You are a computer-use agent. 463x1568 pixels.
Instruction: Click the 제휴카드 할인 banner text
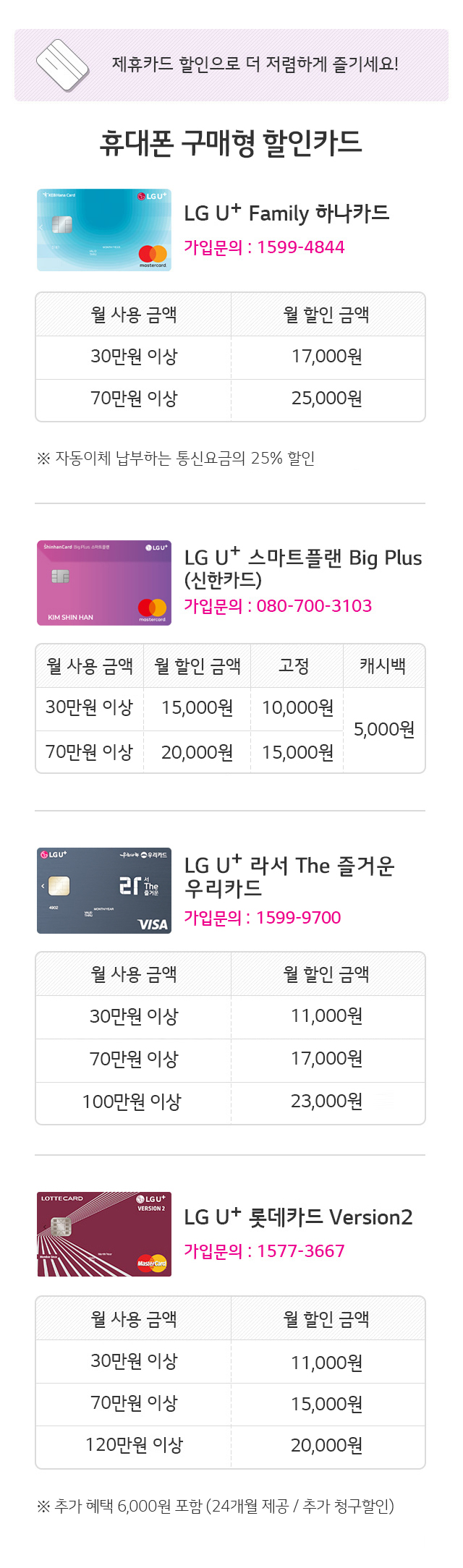(255, 64)
